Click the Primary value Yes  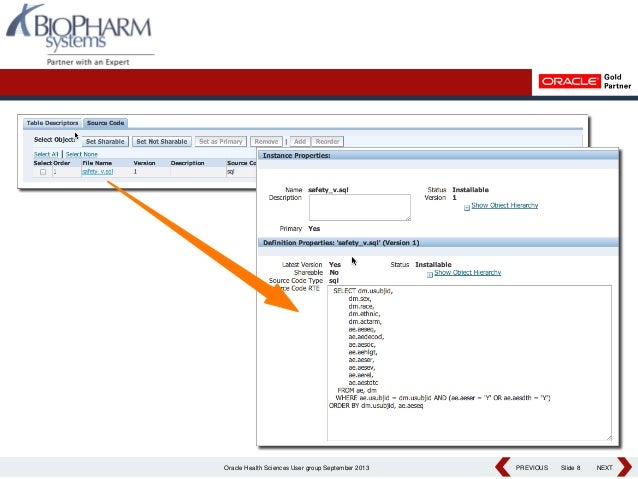click(x=314, y=229)
